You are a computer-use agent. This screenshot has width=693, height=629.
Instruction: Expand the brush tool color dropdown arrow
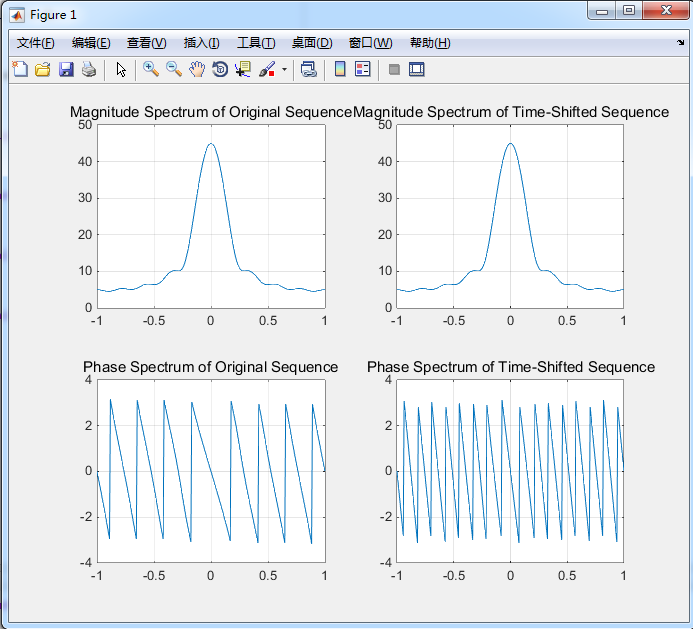click(x=284, y=69)
